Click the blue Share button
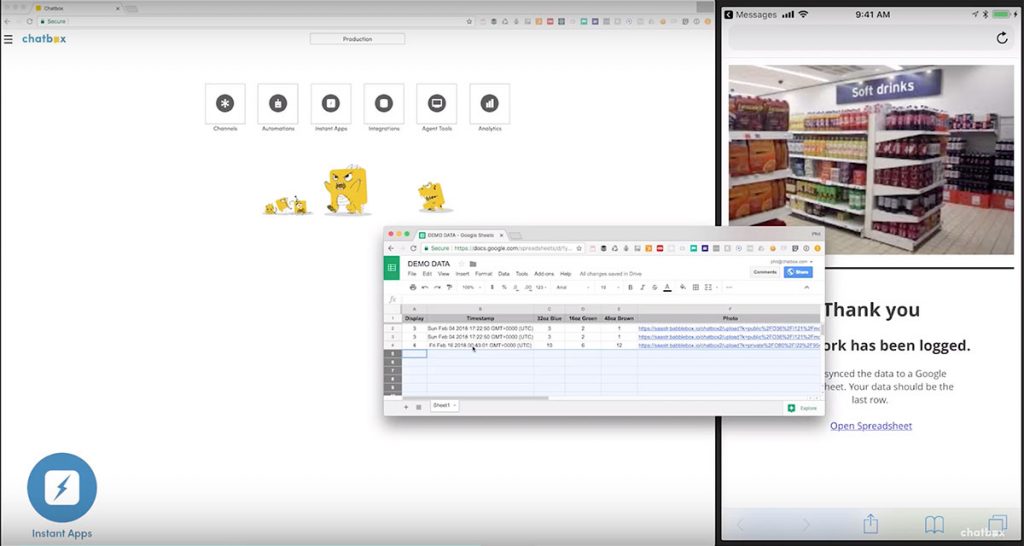 coord(798,272)
